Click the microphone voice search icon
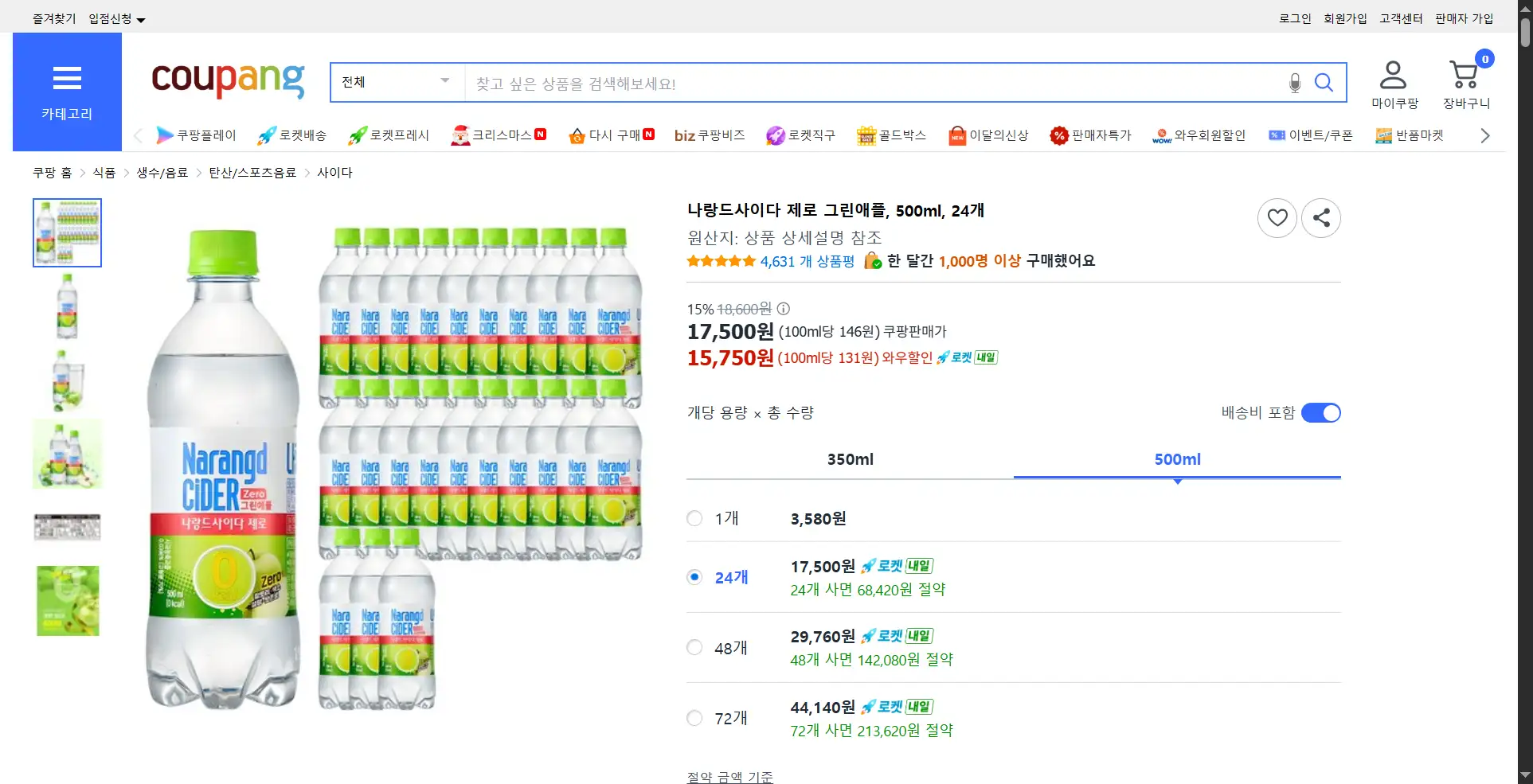Screen dimensions: 1533x784 [x=1295, y=83]
